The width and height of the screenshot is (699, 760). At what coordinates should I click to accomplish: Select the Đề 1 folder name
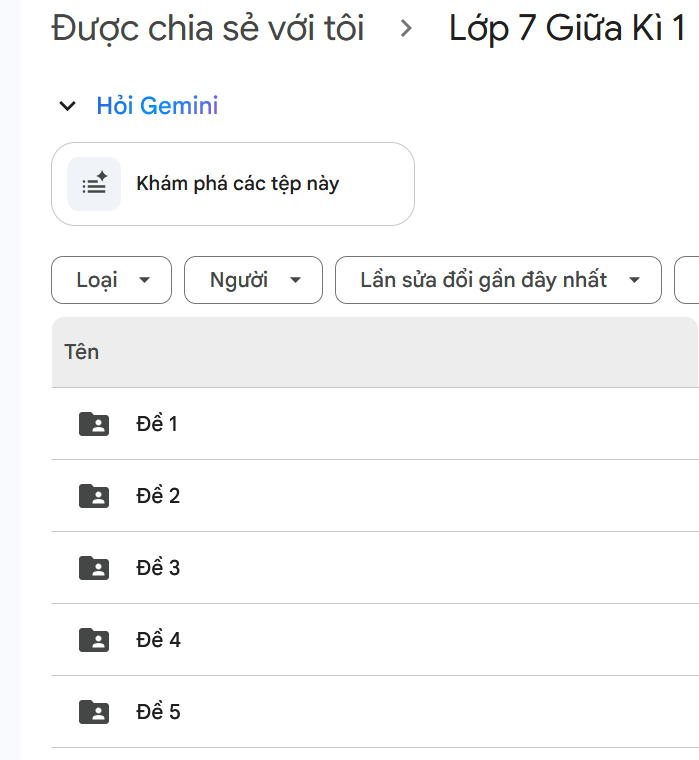coord(157,424)
